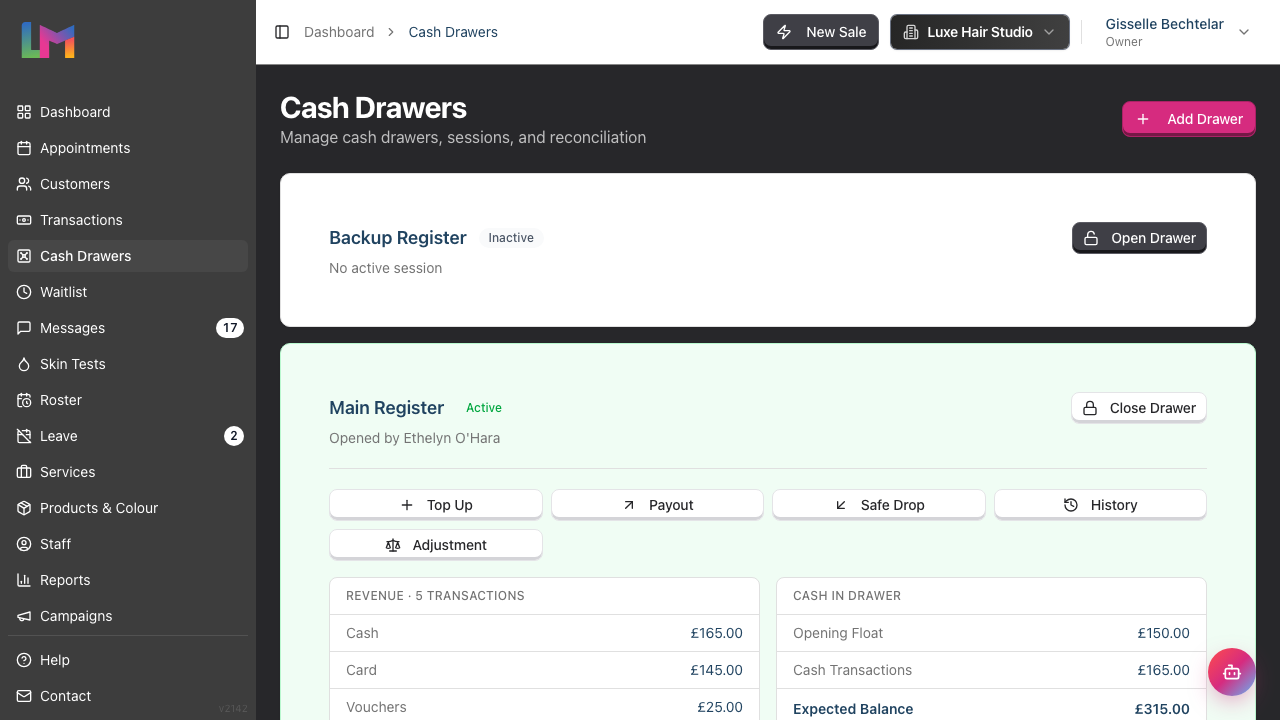This screenshot has height=720, width=1280.
Task: Click the plus icon on Add Drawer
Action: 1143,119
